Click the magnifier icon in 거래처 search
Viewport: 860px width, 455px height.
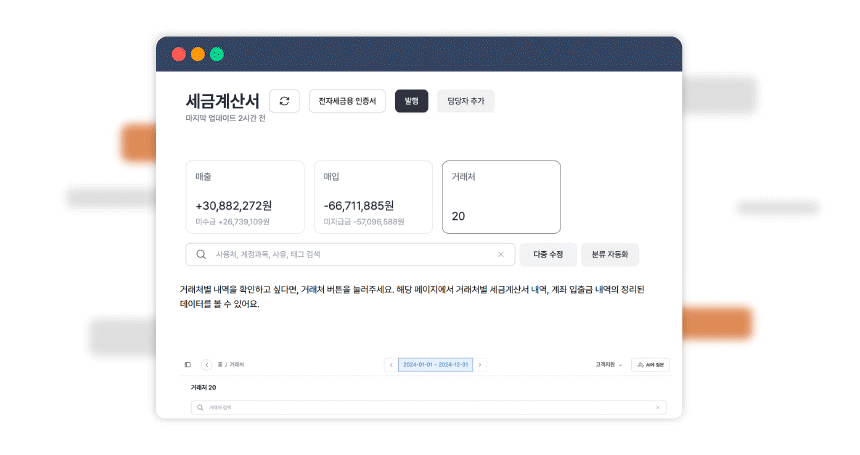(x=200, y=408)
